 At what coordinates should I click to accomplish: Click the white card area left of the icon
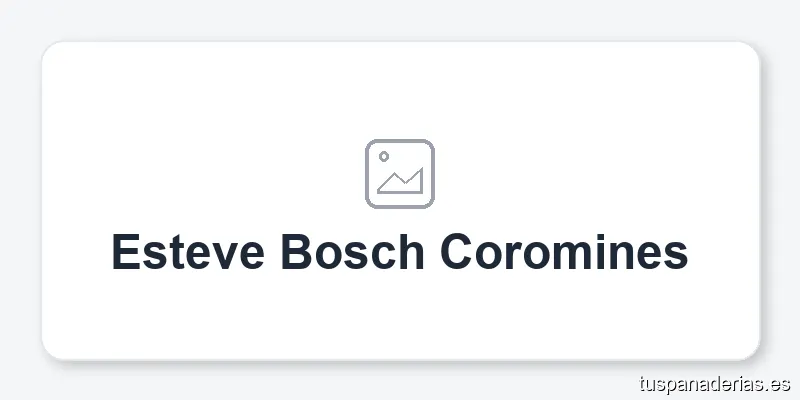(x=200, y=174)
